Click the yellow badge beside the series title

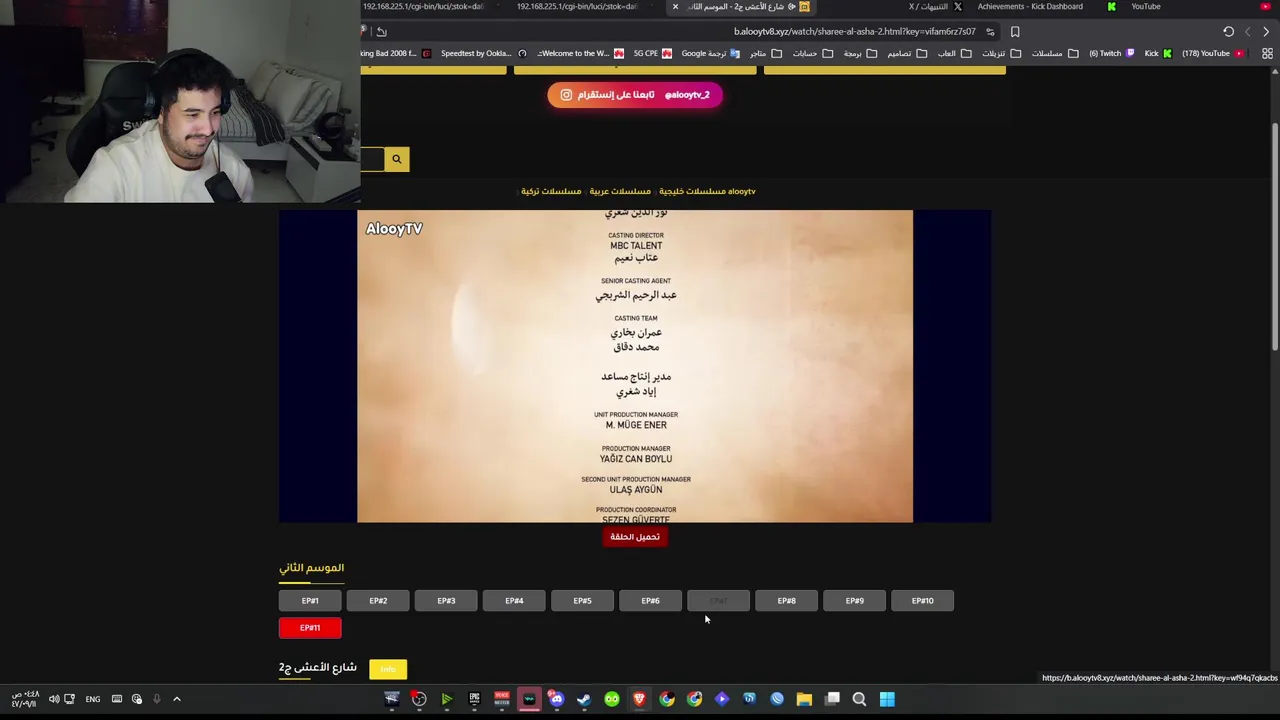point(388,669)
